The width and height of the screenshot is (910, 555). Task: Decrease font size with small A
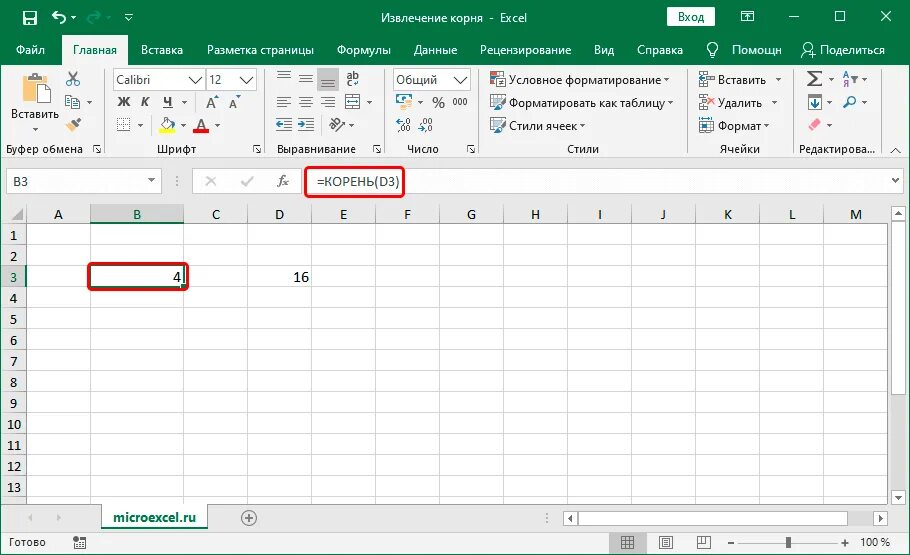tap(234, 103)
